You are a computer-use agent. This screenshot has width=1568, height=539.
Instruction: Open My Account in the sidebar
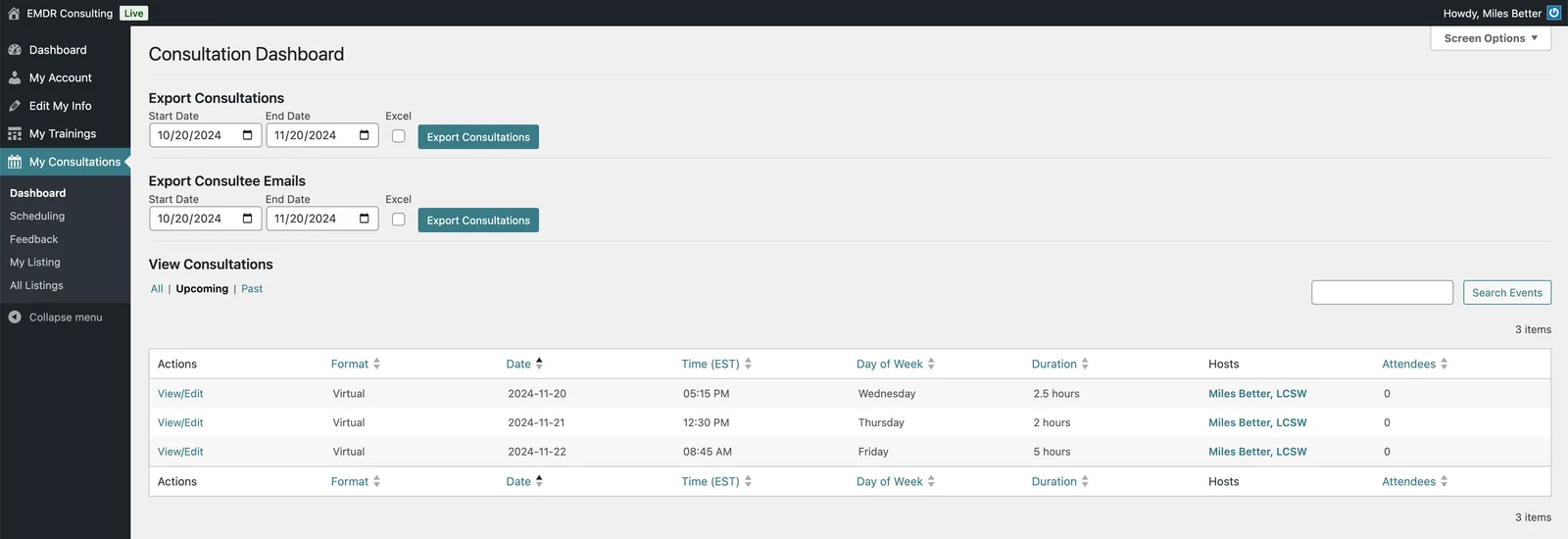(x=65, y=77)
